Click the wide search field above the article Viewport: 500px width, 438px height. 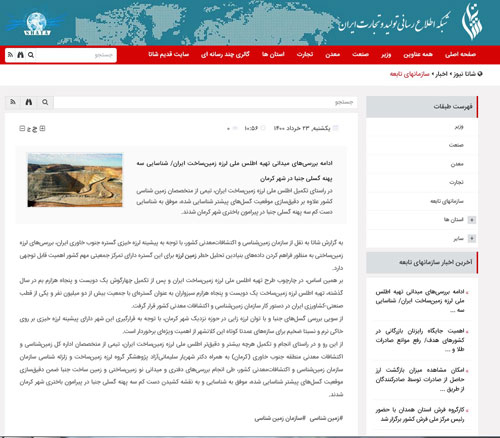[205, 102]
